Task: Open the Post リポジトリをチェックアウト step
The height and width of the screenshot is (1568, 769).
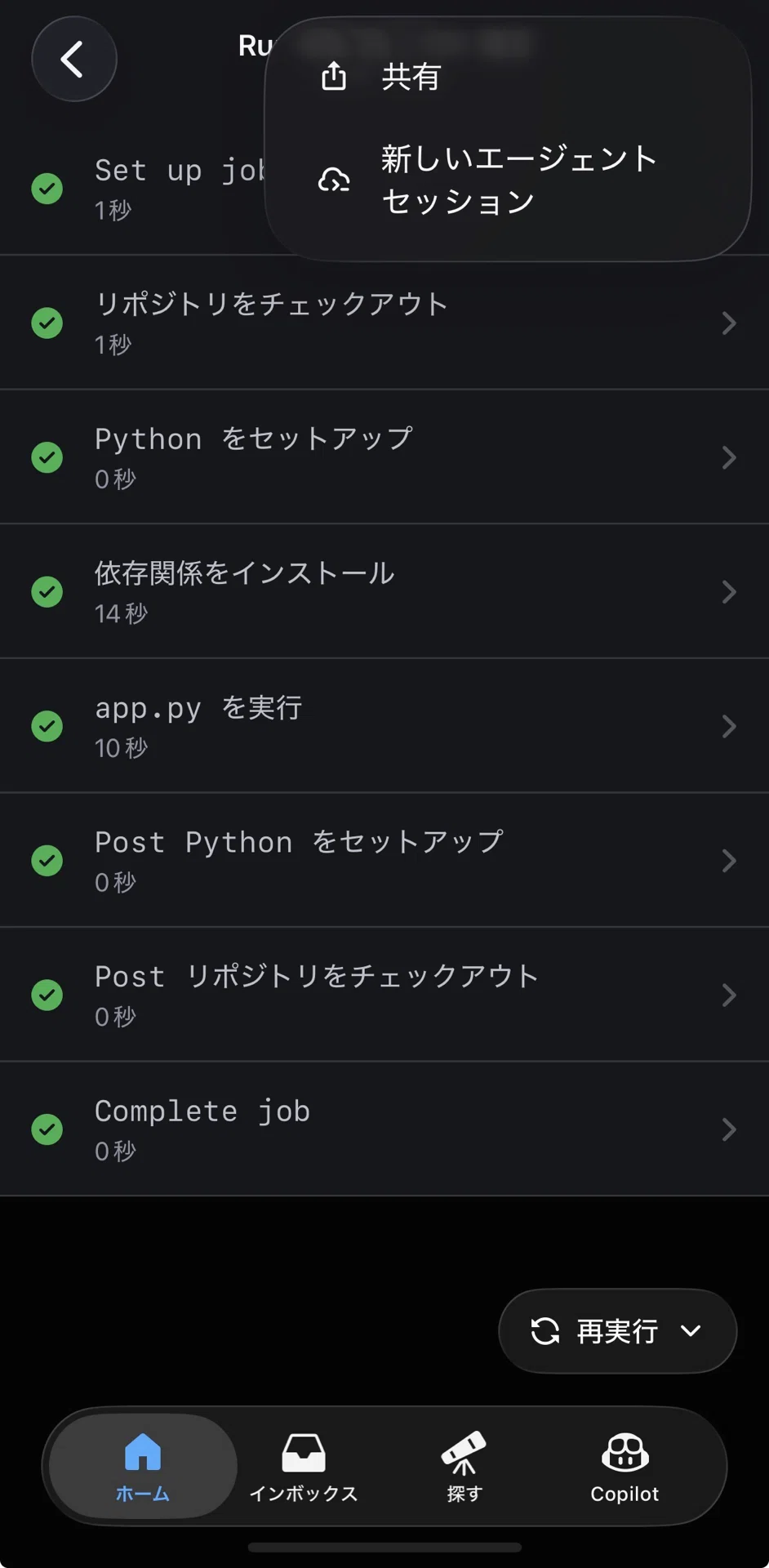Action: 384,995
